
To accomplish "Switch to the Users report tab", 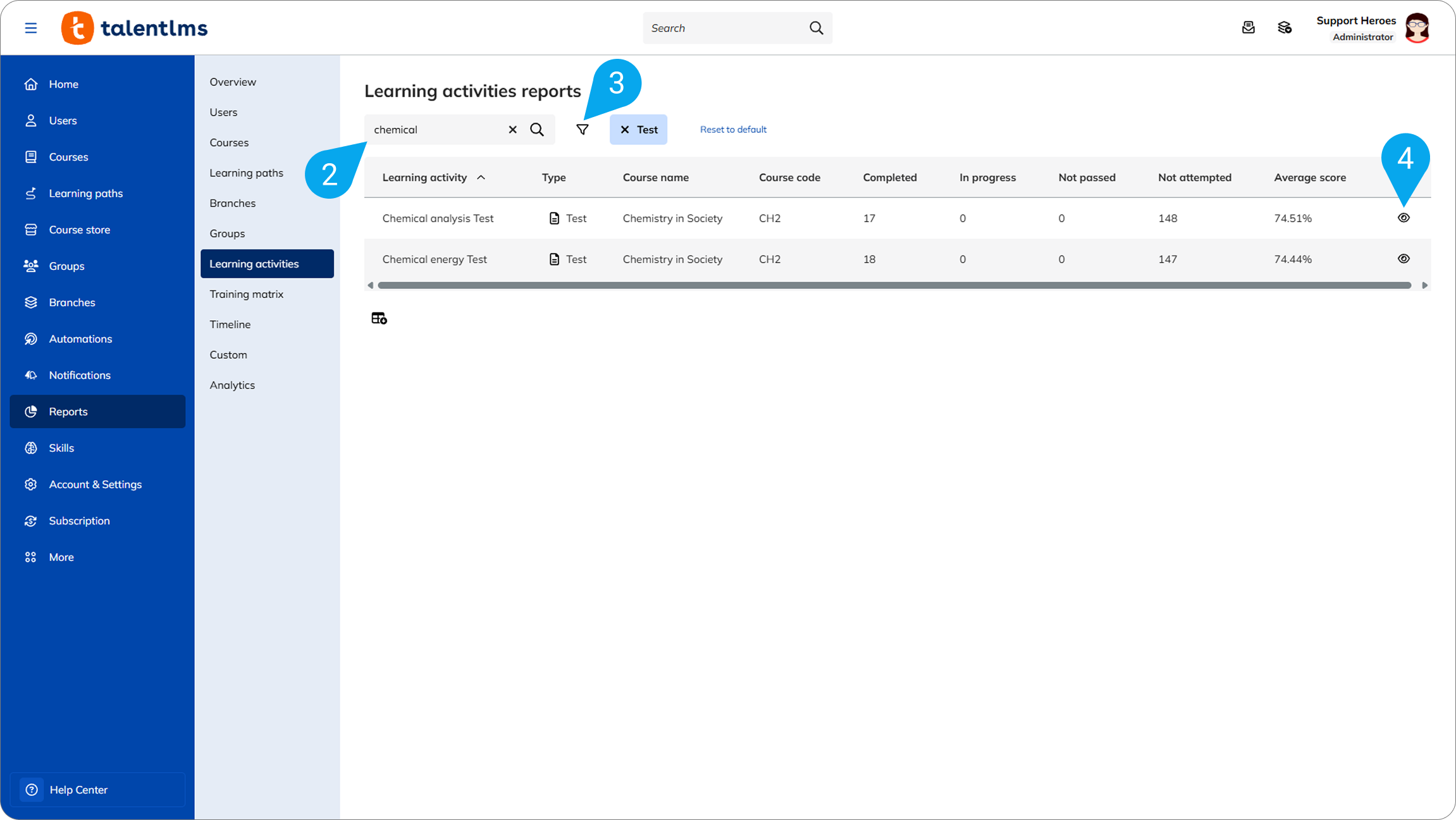I will (267, 112).
